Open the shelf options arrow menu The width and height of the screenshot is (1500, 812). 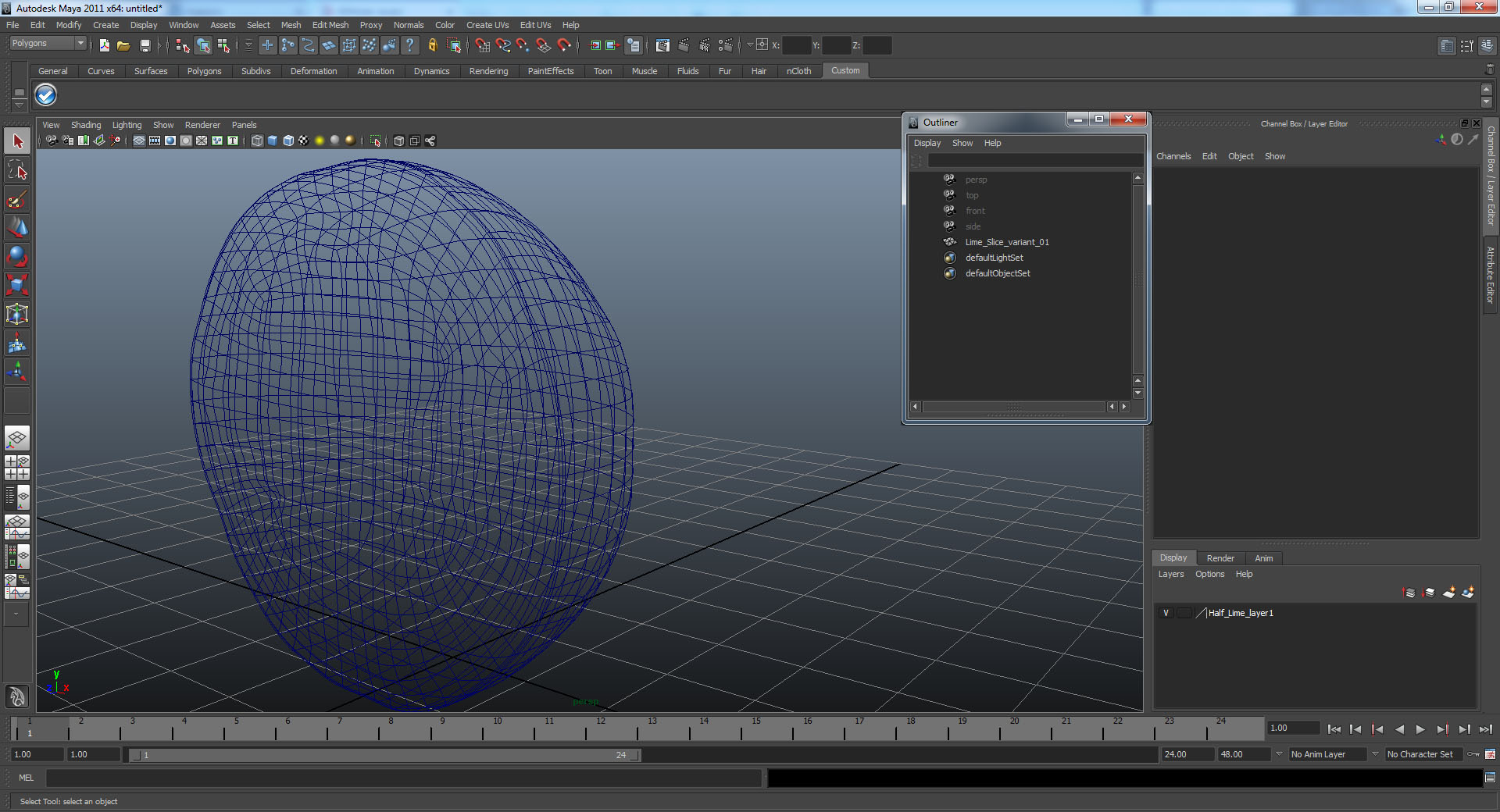tap(19, 105)
